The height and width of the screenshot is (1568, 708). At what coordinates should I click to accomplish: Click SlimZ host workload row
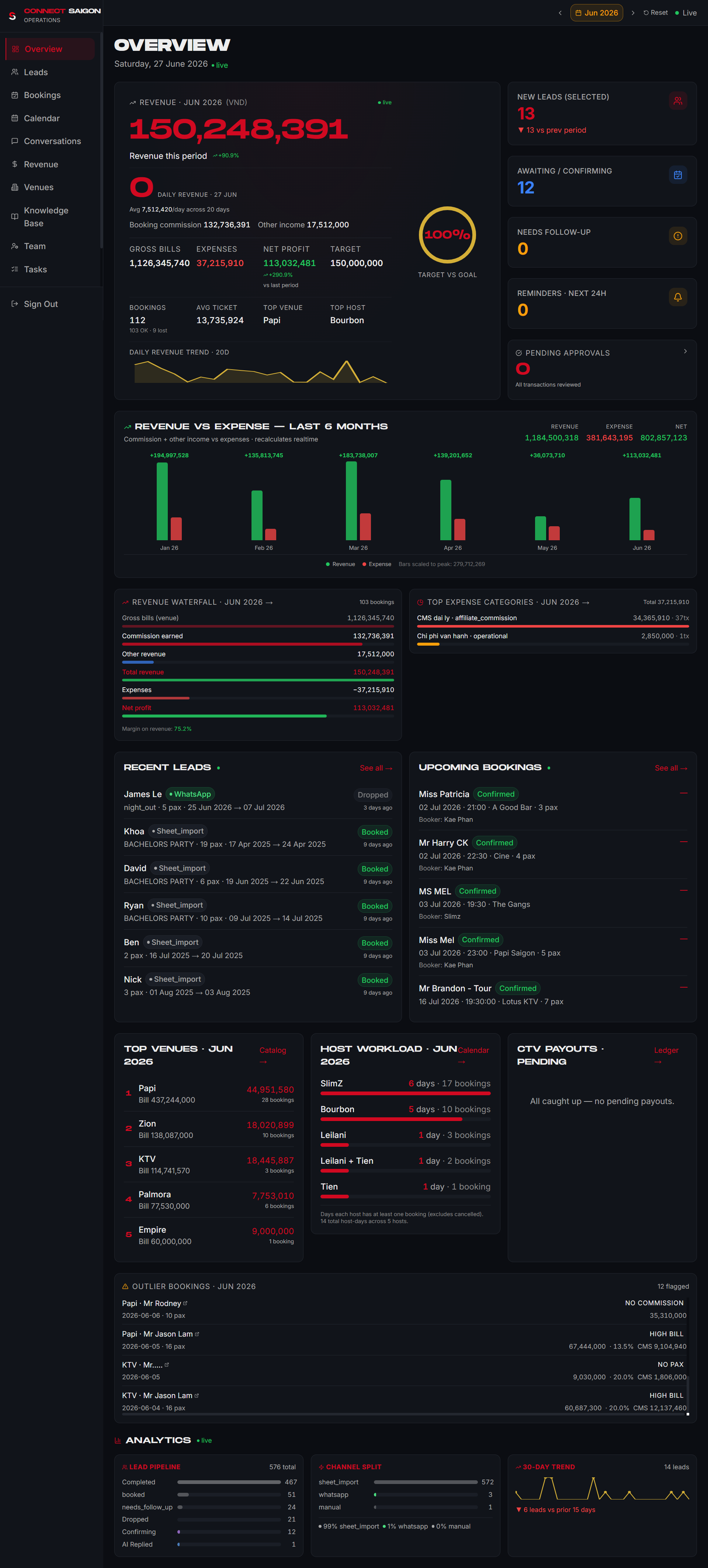coord(405,1087)
